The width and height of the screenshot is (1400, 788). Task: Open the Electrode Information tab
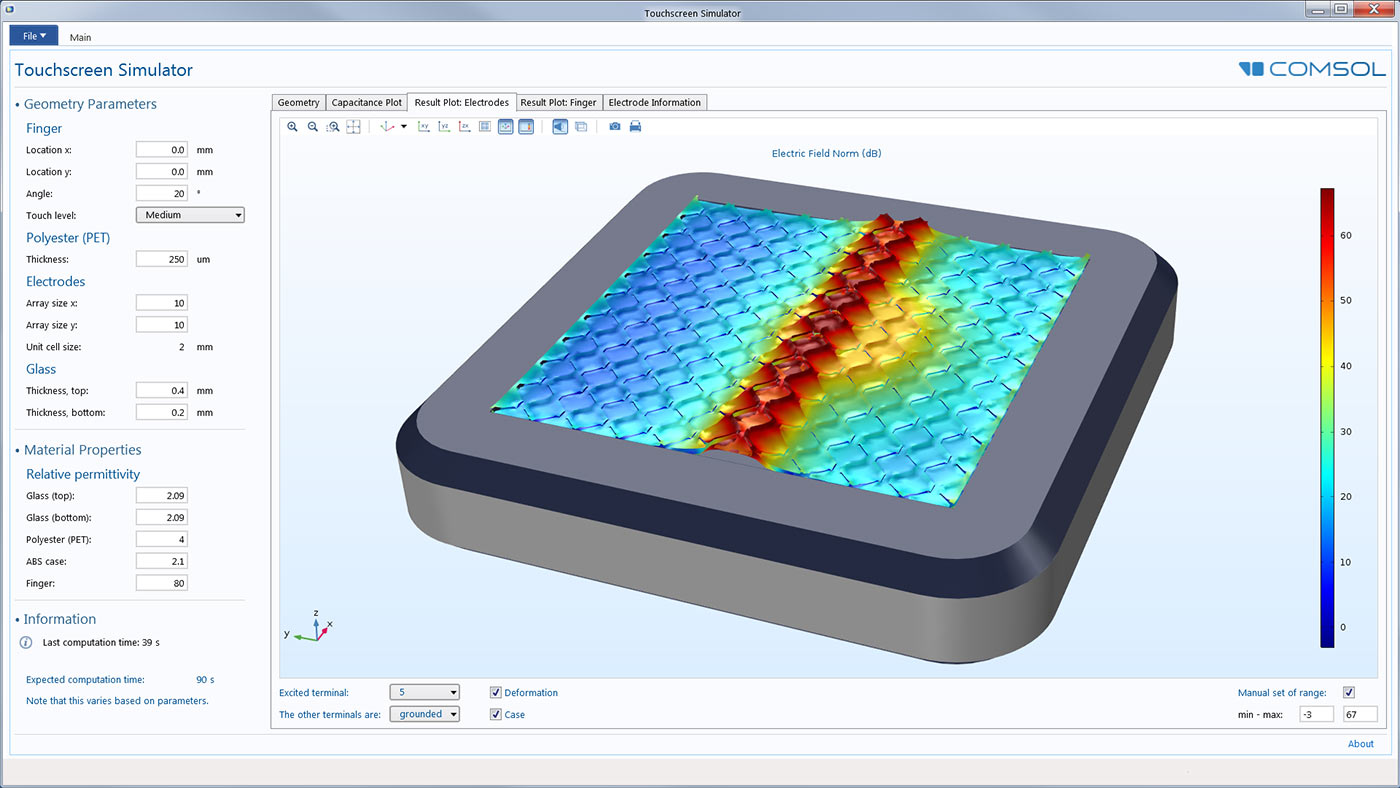(655, 102)
